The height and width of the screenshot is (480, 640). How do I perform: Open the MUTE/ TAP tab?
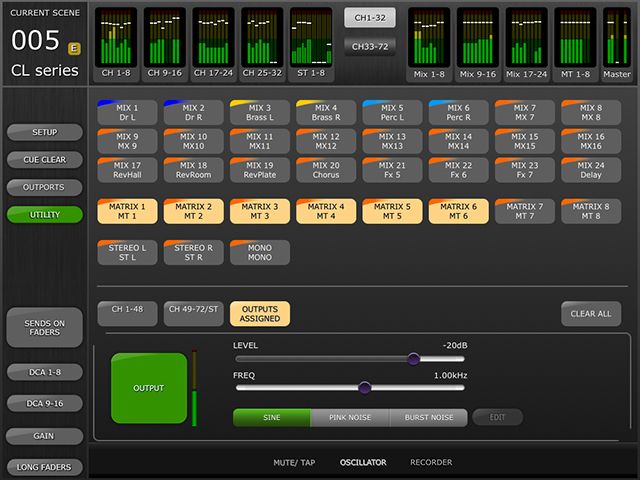tap(294, 462)
